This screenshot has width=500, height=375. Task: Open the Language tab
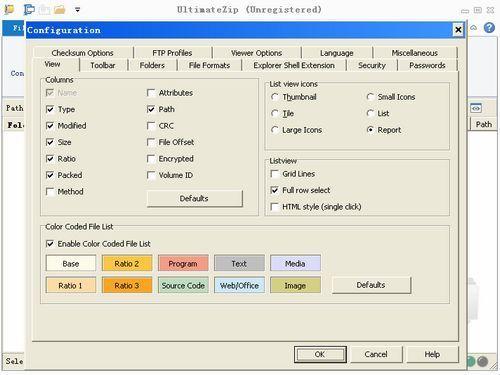[x=336, y=53]
